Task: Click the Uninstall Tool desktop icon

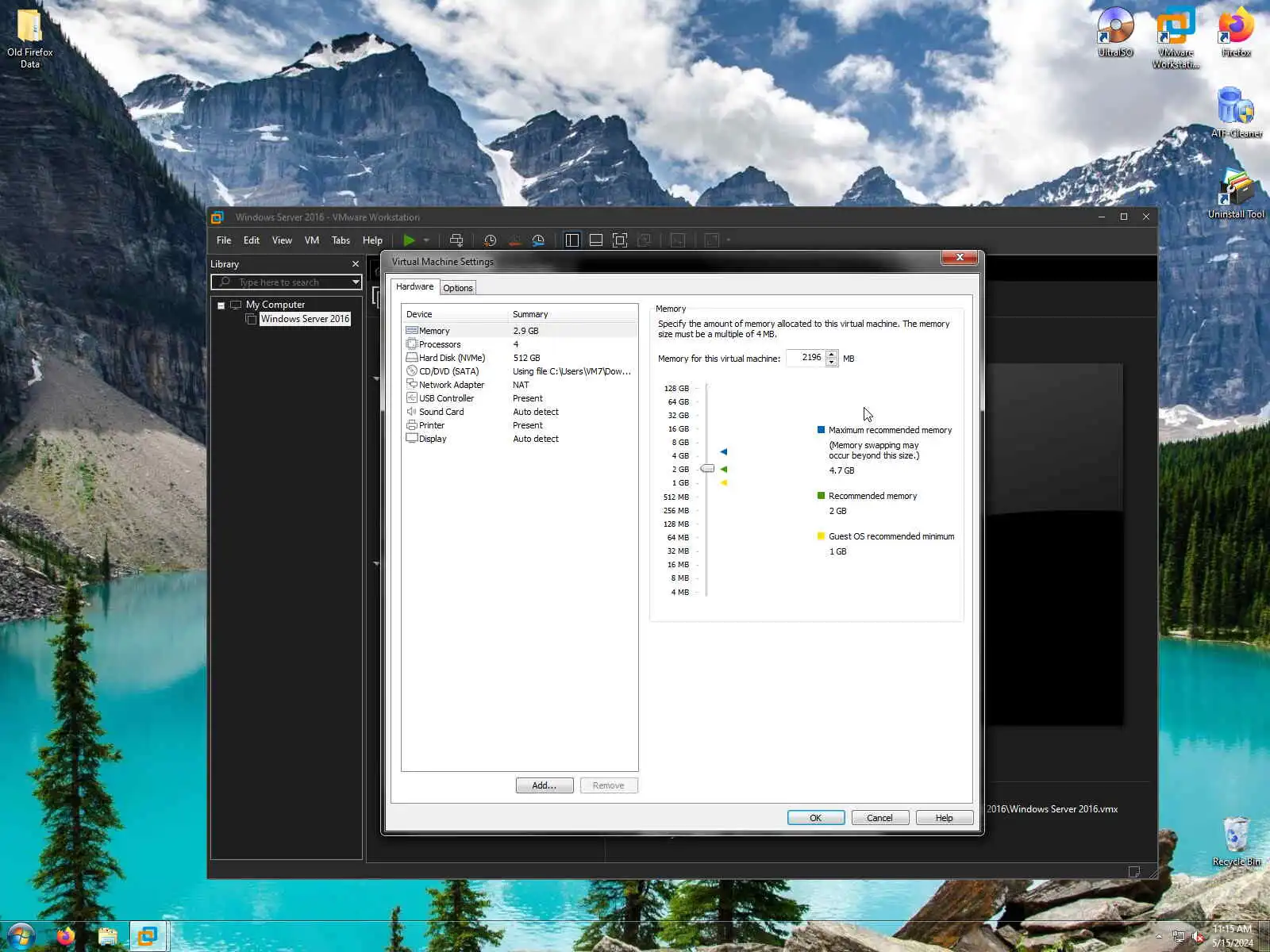Action: (1236, 194)
